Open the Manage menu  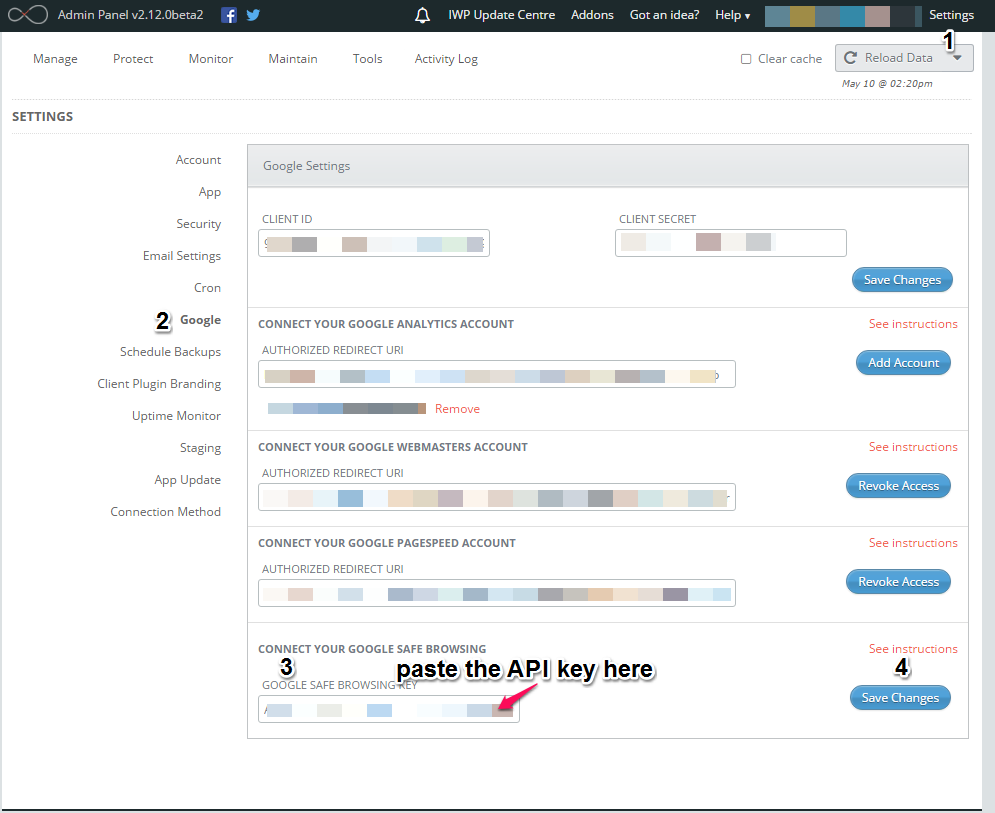click(55, 59)
